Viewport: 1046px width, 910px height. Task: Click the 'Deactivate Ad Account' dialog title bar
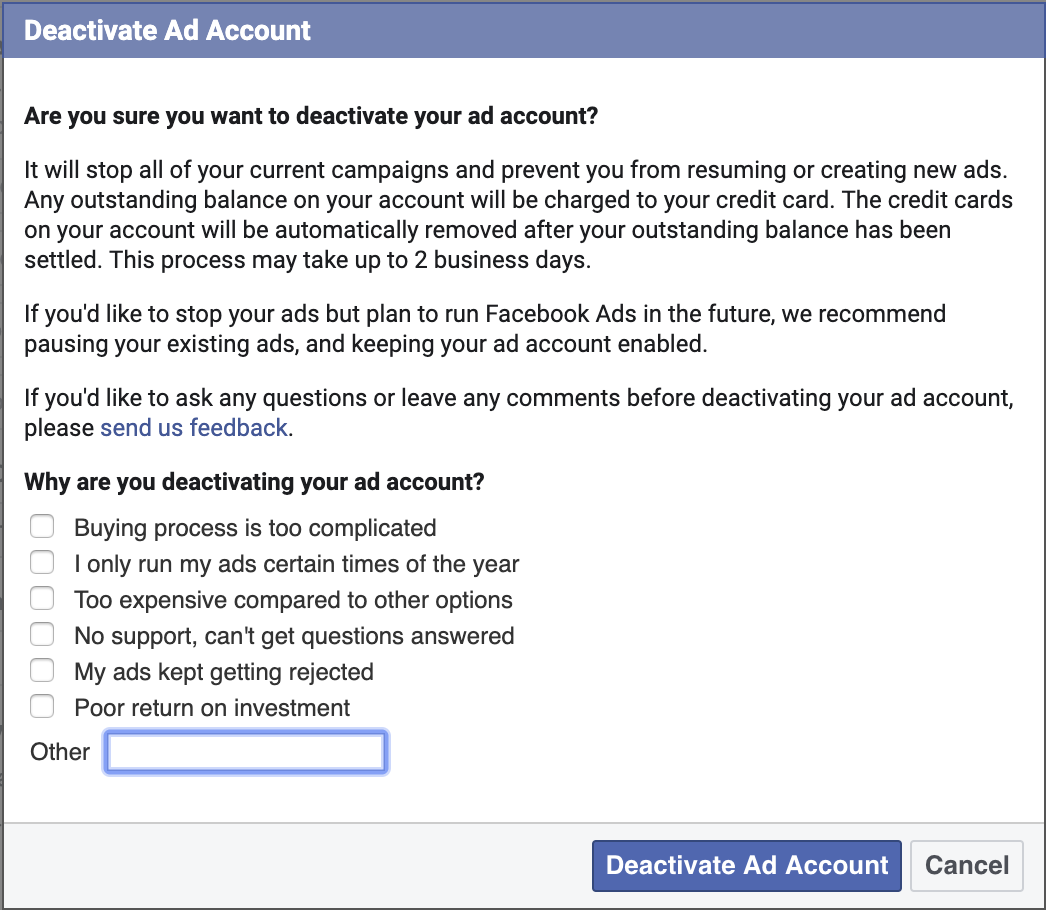(523, 30)
